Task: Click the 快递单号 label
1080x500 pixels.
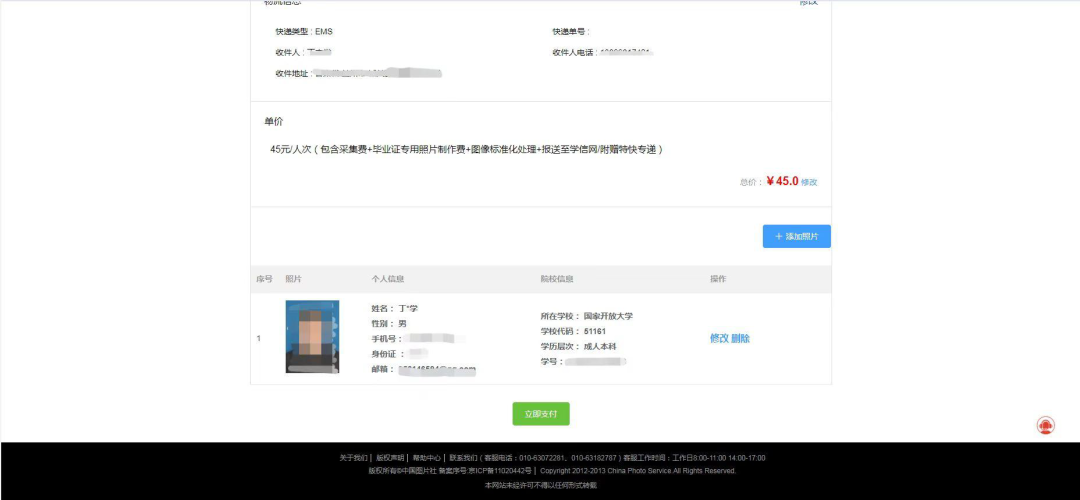Action: click(571, 32)
